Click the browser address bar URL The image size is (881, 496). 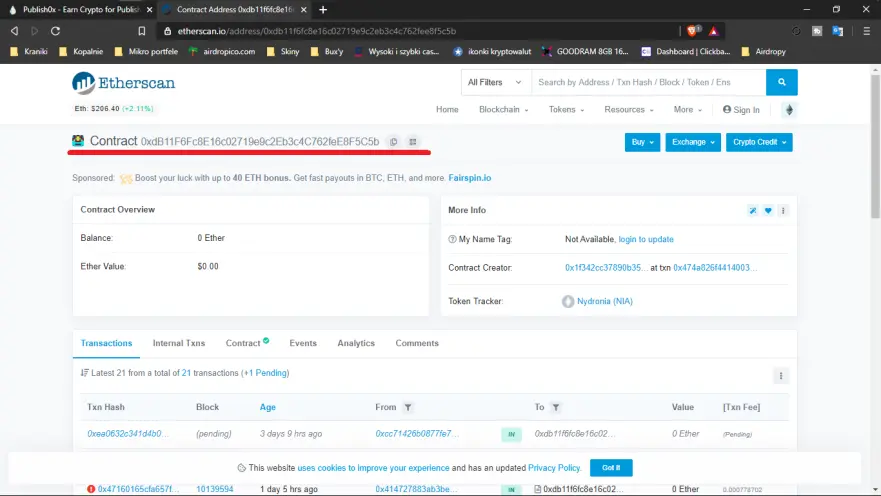pos(317,31)
